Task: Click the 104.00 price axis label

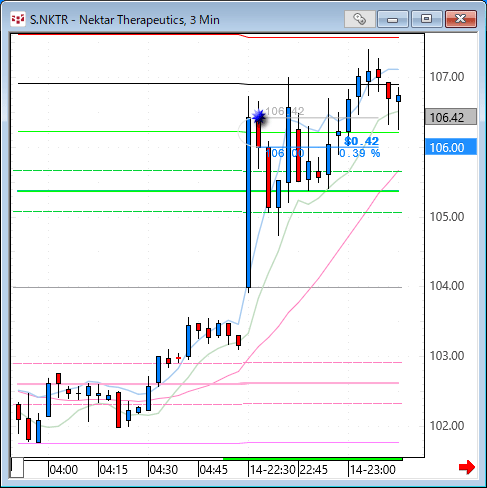Action: (447, 286)
